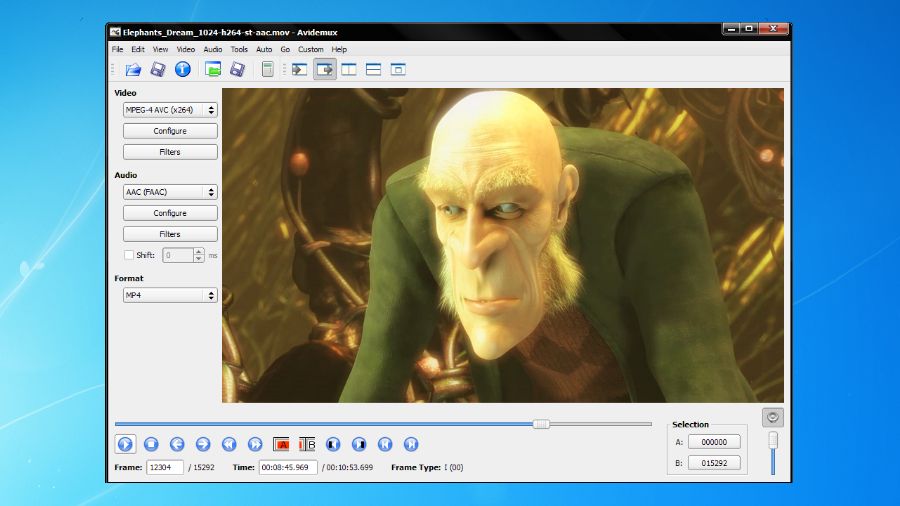Jump to previous keyframe
The height and width of the screenshot is (506, 900).
tap(229, 444)
